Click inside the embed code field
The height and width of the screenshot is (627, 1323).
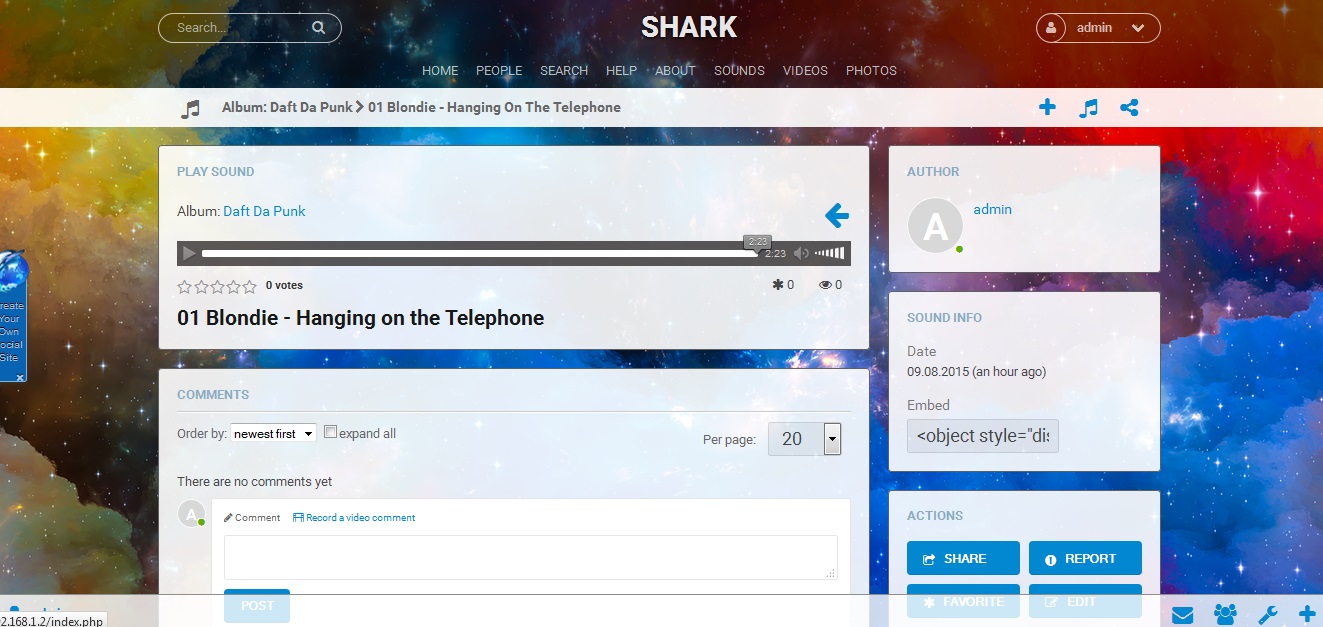coord(983,436)
